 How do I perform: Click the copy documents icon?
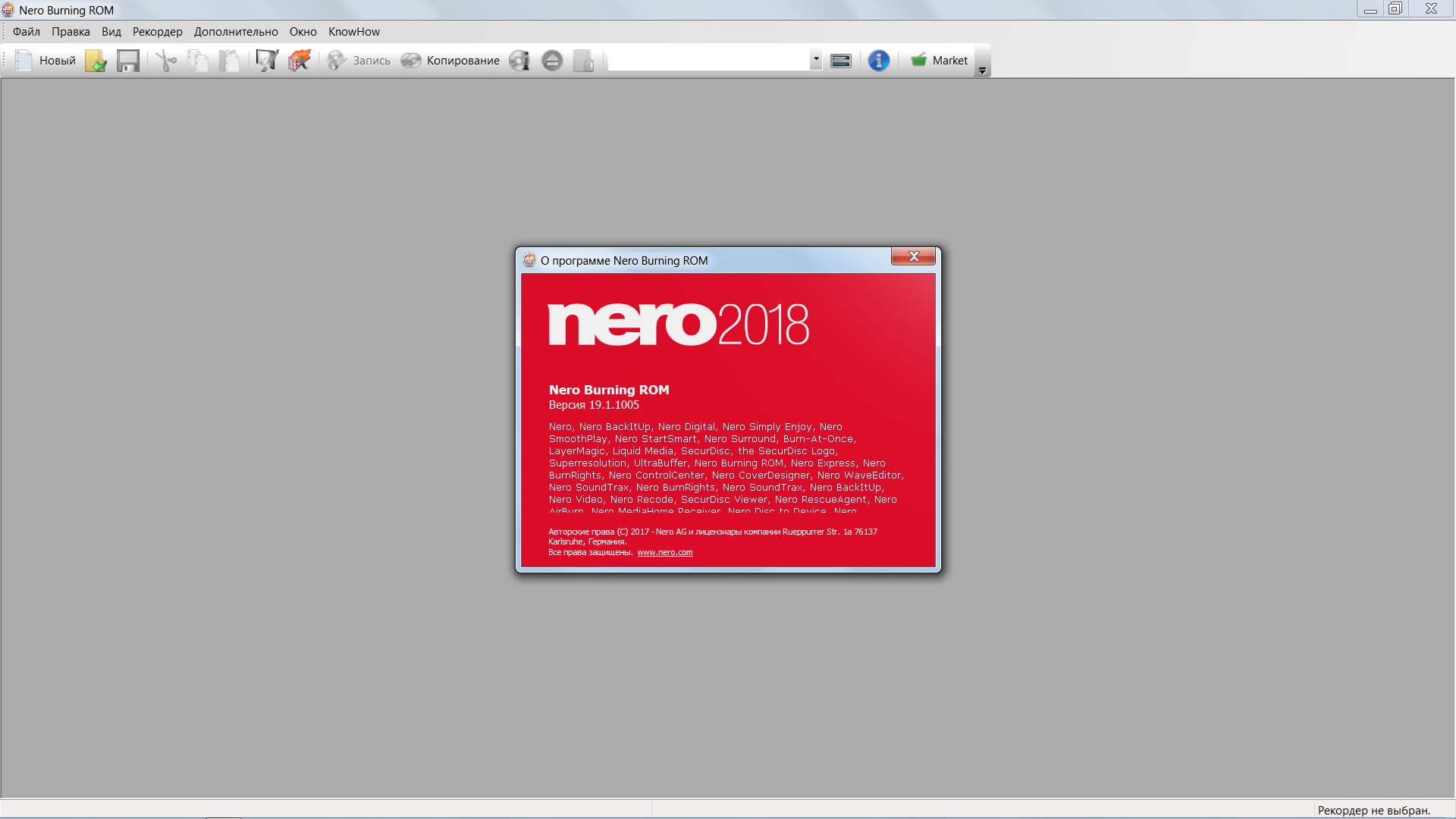198,61
